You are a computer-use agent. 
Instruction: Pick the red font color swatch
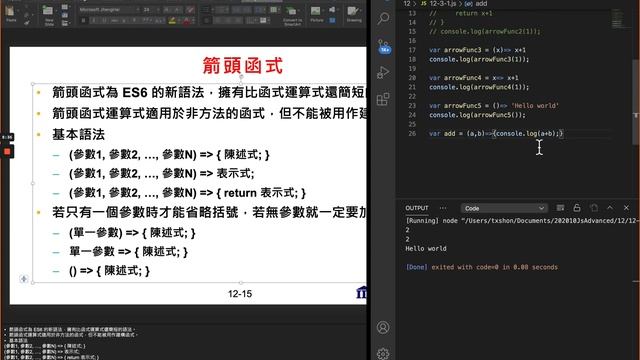click(186, 20)
